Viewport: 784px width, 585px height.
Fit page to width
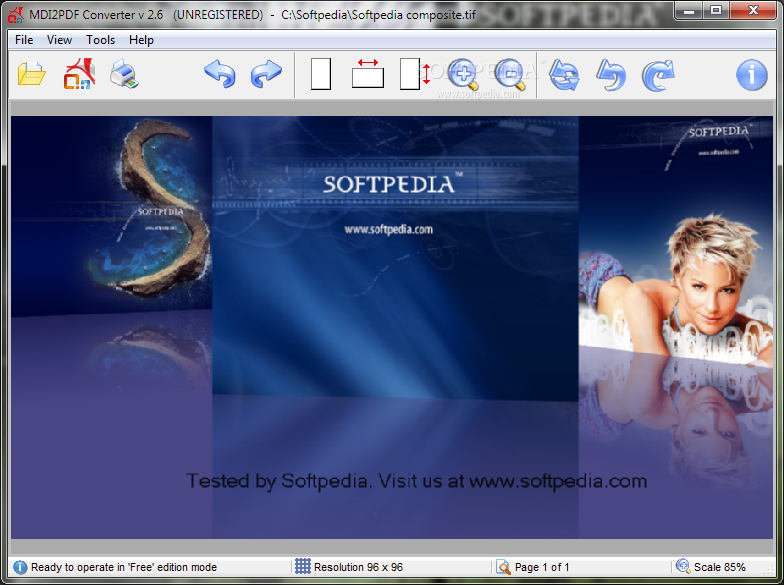(368, 74)
